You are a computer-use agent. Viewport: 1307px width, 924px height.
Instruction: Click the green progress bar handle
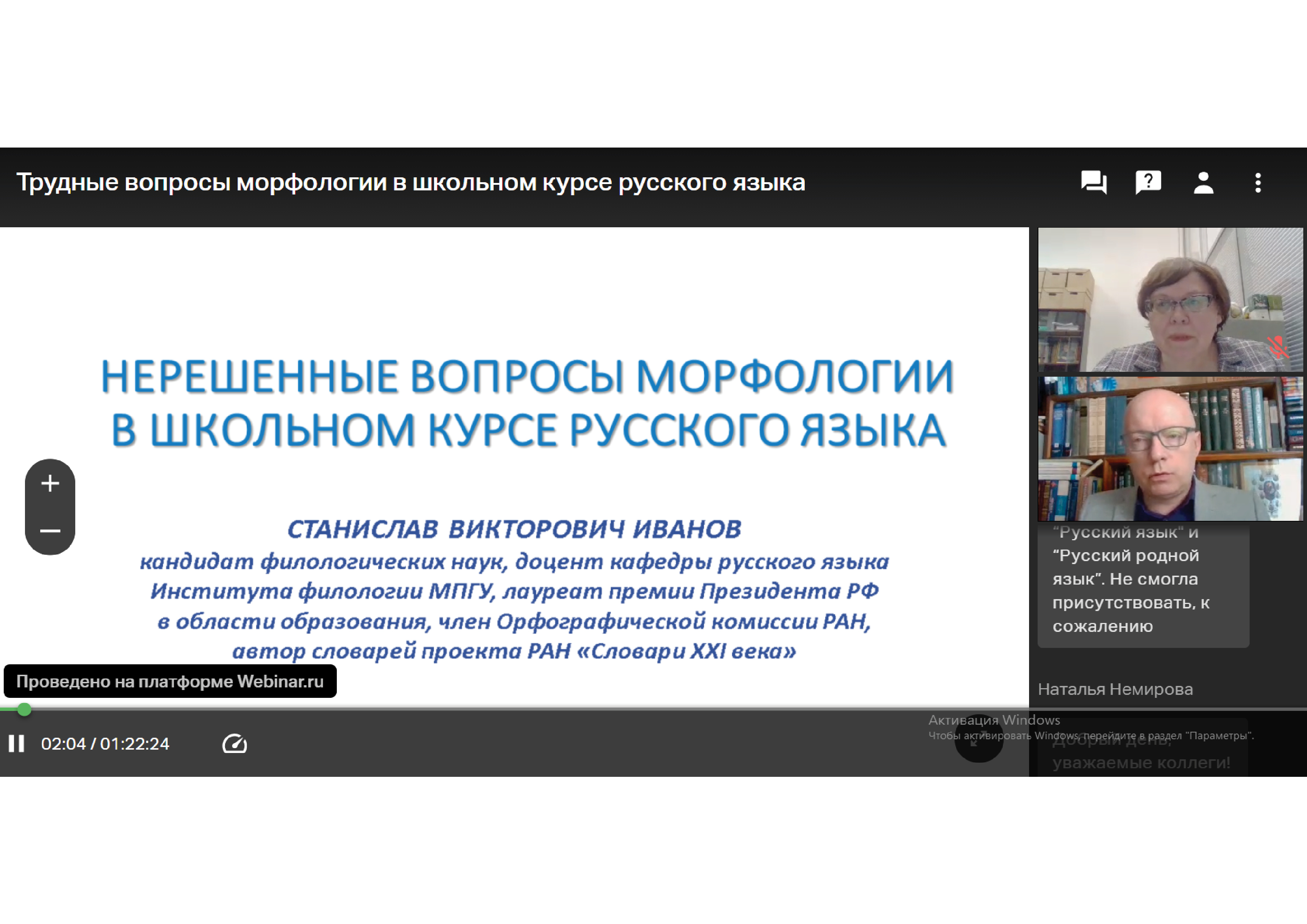coord(24,709)
